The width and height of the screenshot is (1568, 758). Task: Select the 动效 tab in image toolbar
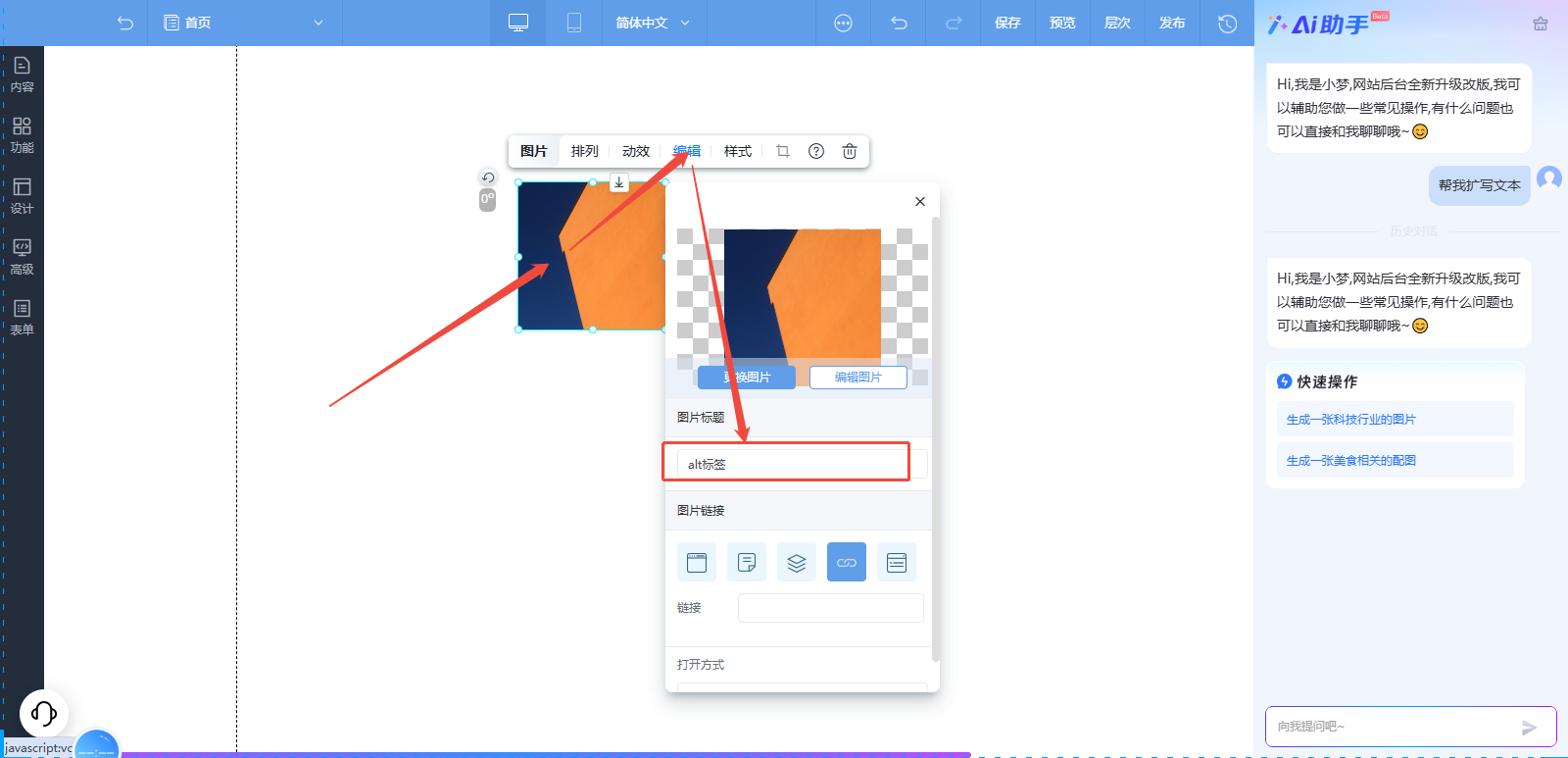[x=636, y=151]
